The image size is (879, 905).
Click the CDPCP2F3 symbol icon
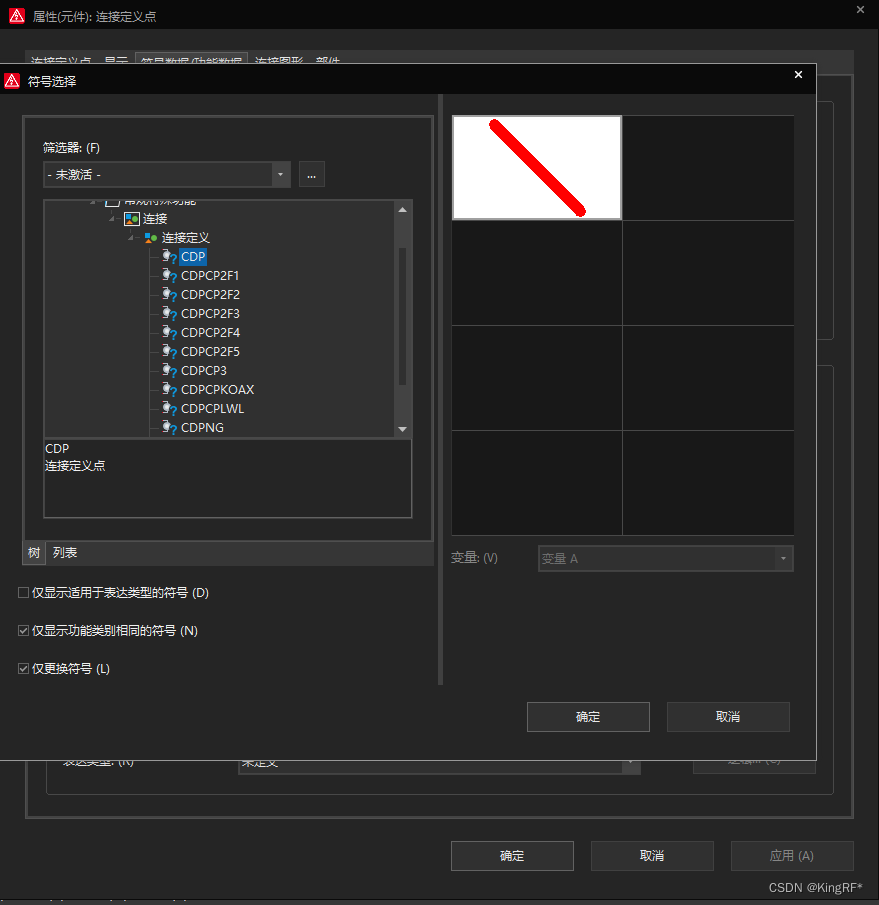pos(169,313)
